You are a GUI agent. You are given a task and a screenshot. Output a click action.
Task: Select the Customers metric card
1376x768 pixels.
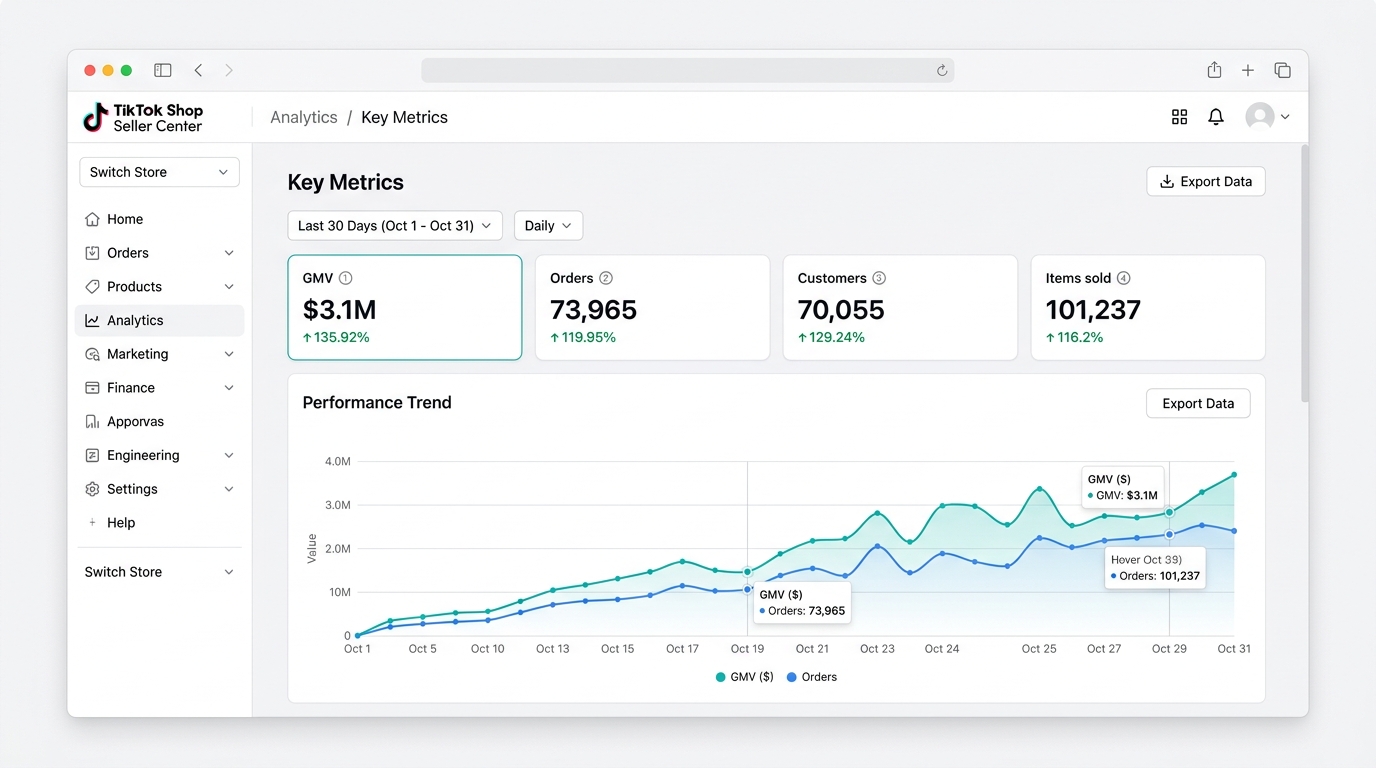[900, 307]
